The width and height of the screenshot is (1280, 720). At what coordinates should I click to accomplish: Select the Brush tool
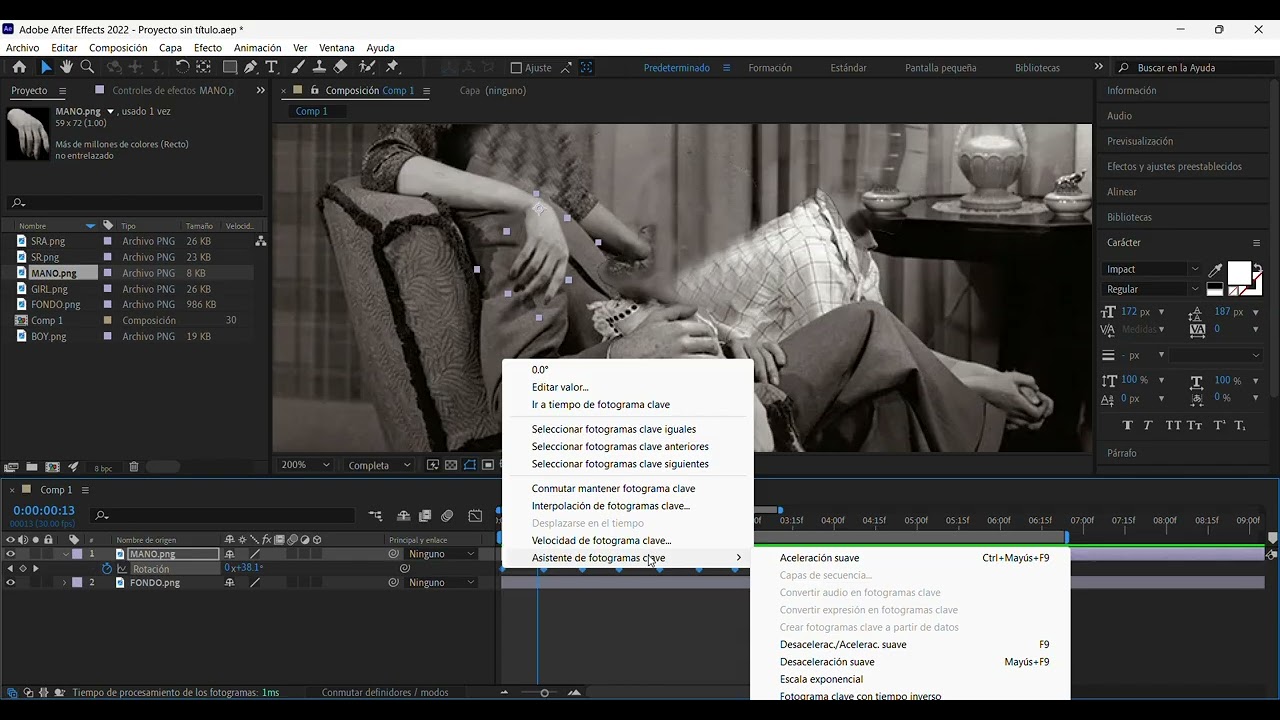click(298, 67)
